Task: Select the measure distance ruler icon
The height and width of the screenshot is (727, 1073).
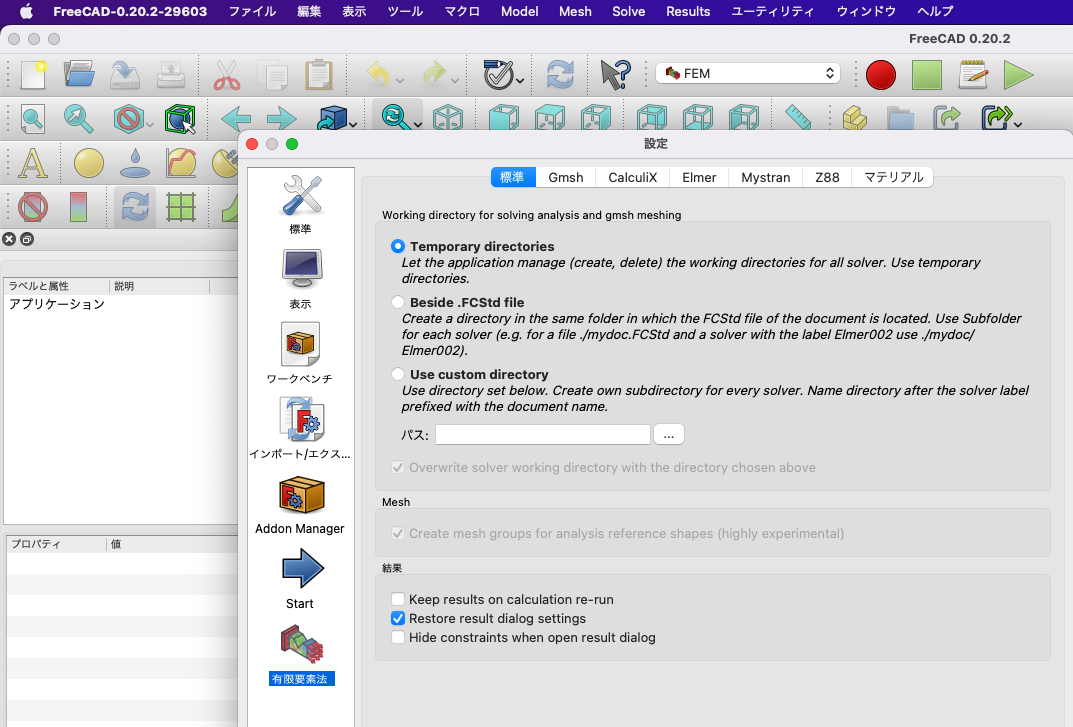Action: tap(797, 117)
